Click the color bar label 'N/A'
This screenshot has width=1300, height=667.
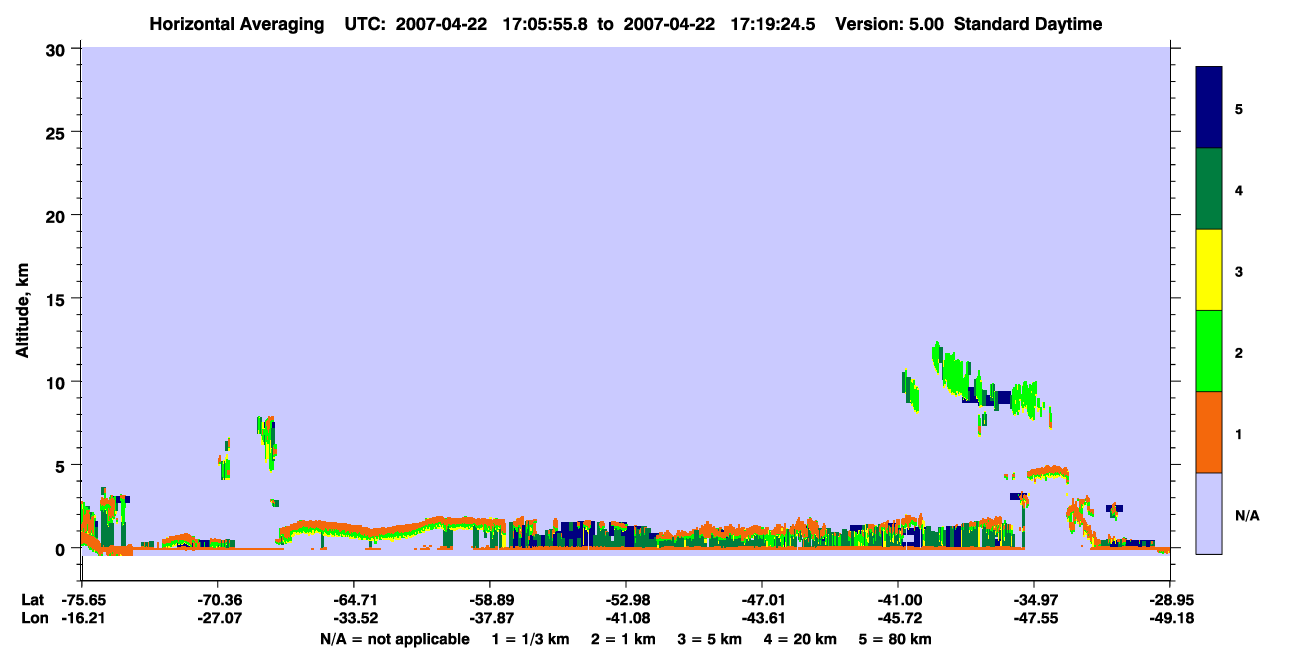[x=1246, y=515]
